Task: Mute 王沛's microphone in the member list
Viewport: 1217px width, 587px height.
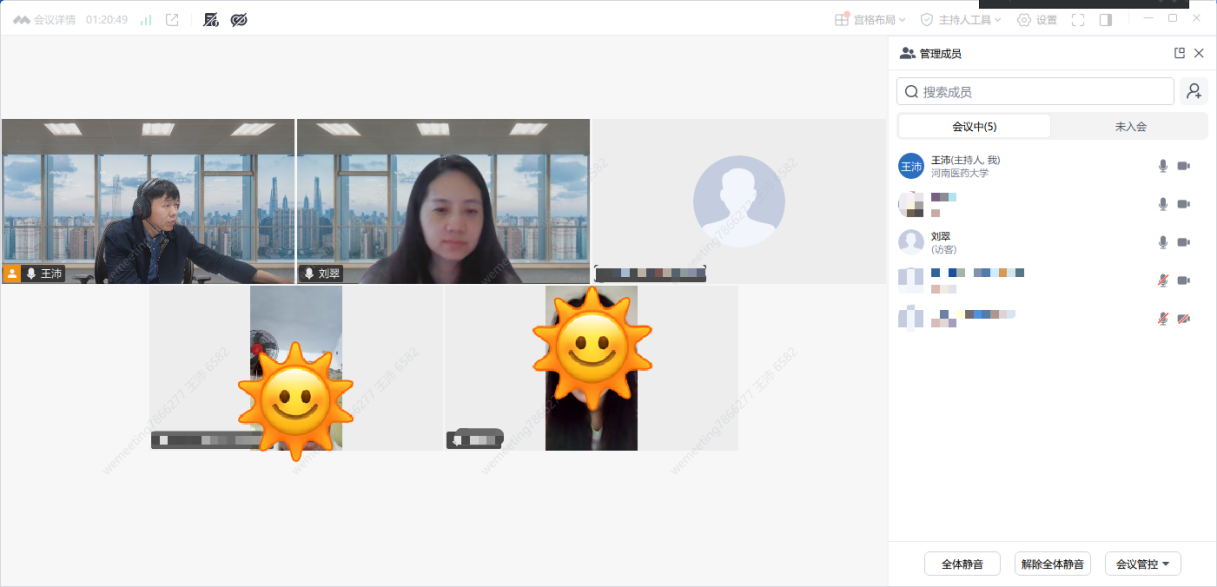Action: (1162, 166)
